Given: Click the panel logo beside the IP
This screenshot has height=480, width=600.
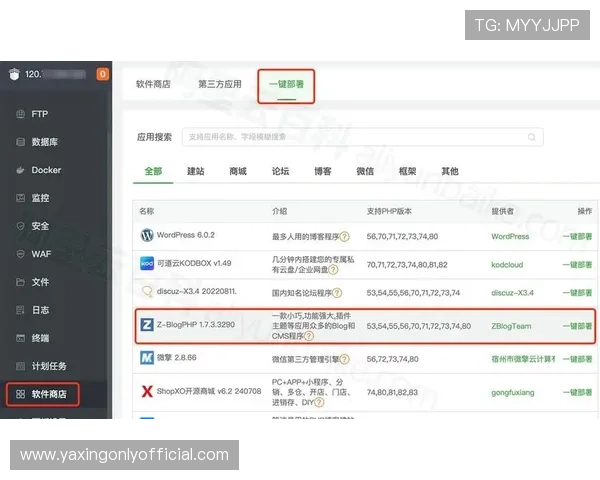Looking at the screenshot, I should [x=15, y=74].
